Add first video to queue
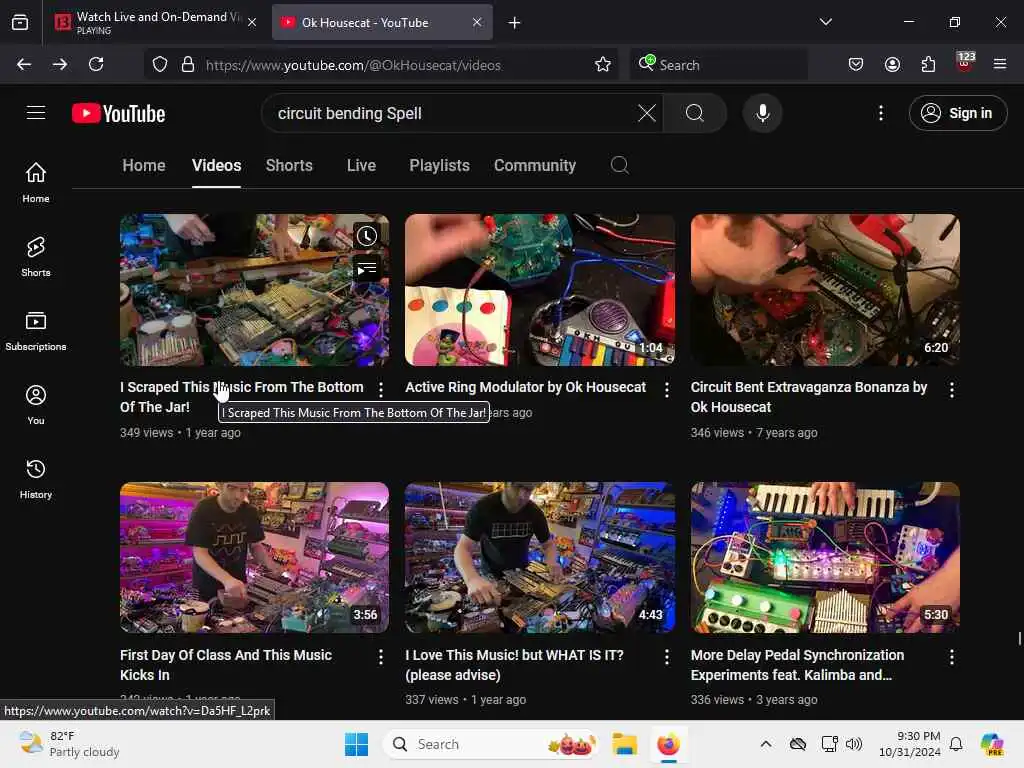 [367, 268]
